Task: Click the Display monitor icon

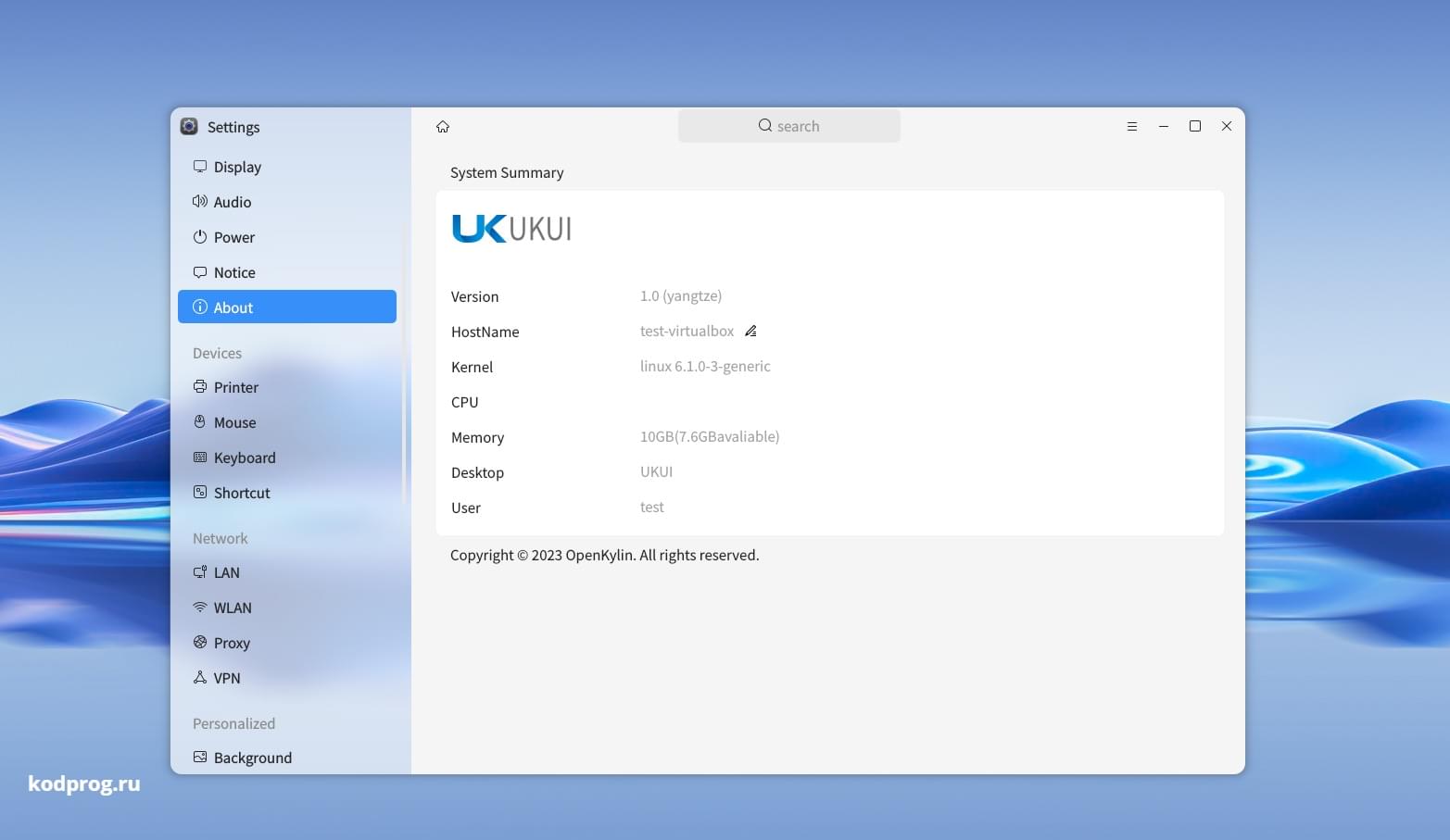Action: 199,167
